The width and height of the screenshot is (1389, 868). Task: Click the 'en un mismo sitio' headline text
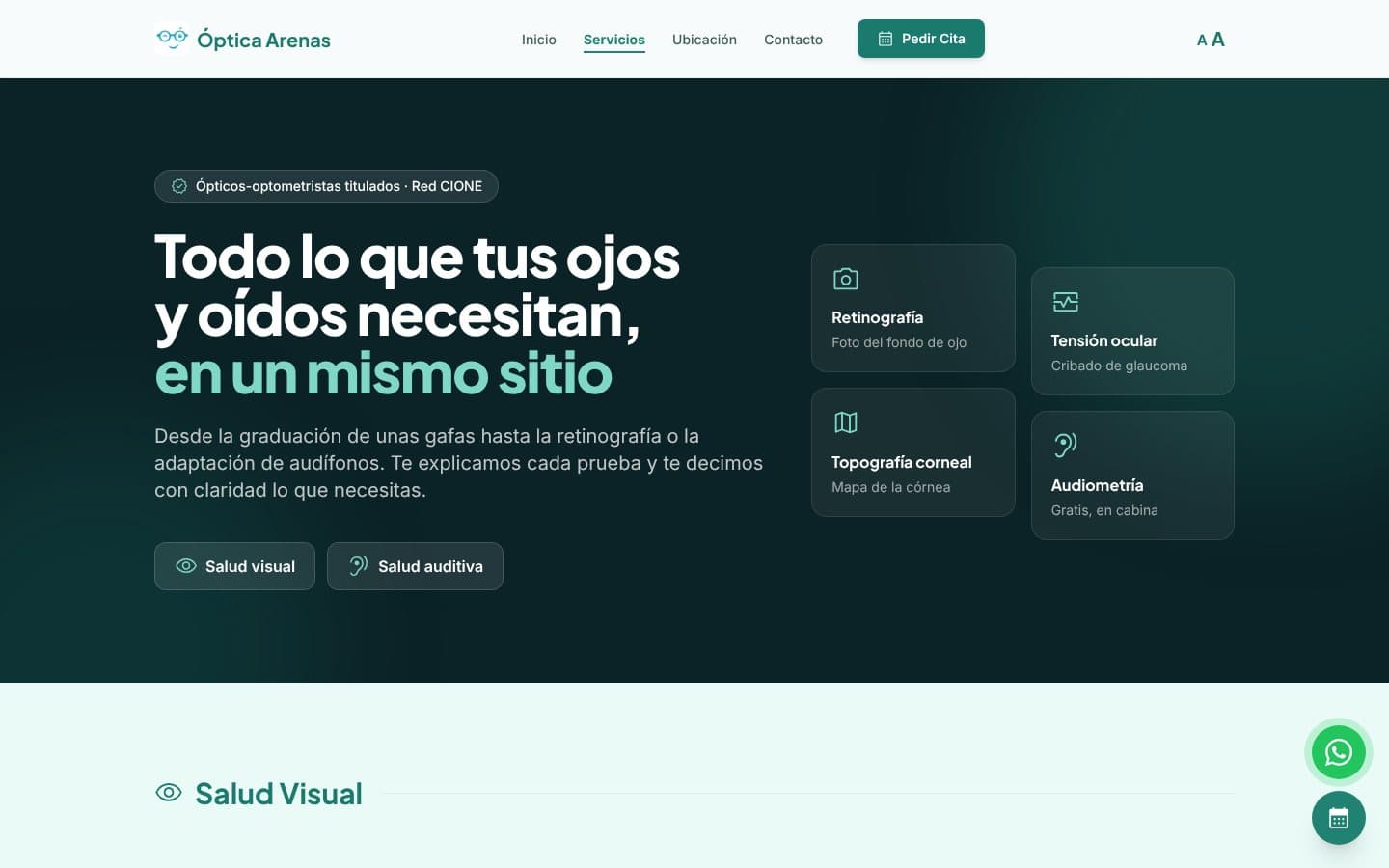pos(383,373)
